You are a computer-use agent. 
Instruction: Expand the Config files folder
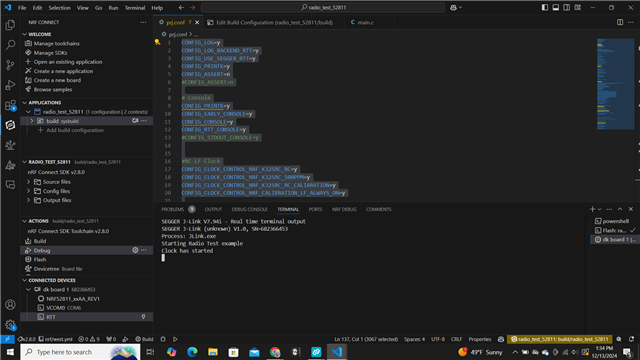click(x=29, y=191)
